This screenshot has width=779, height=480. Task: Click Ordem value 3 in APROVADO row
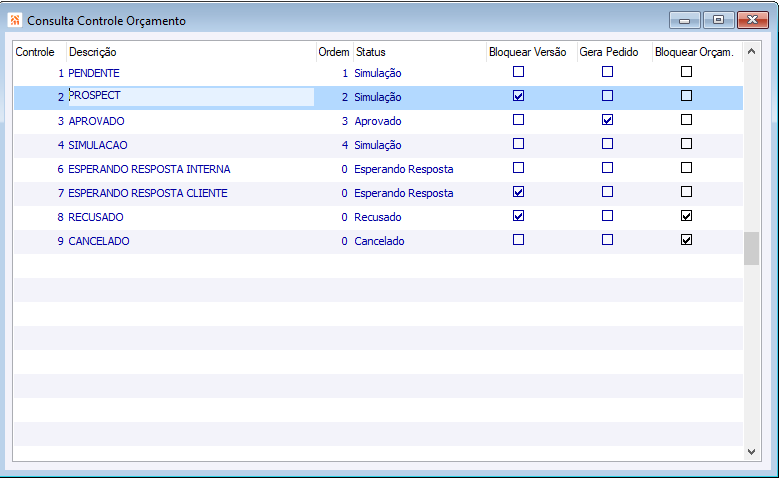(x=345, y=121)
